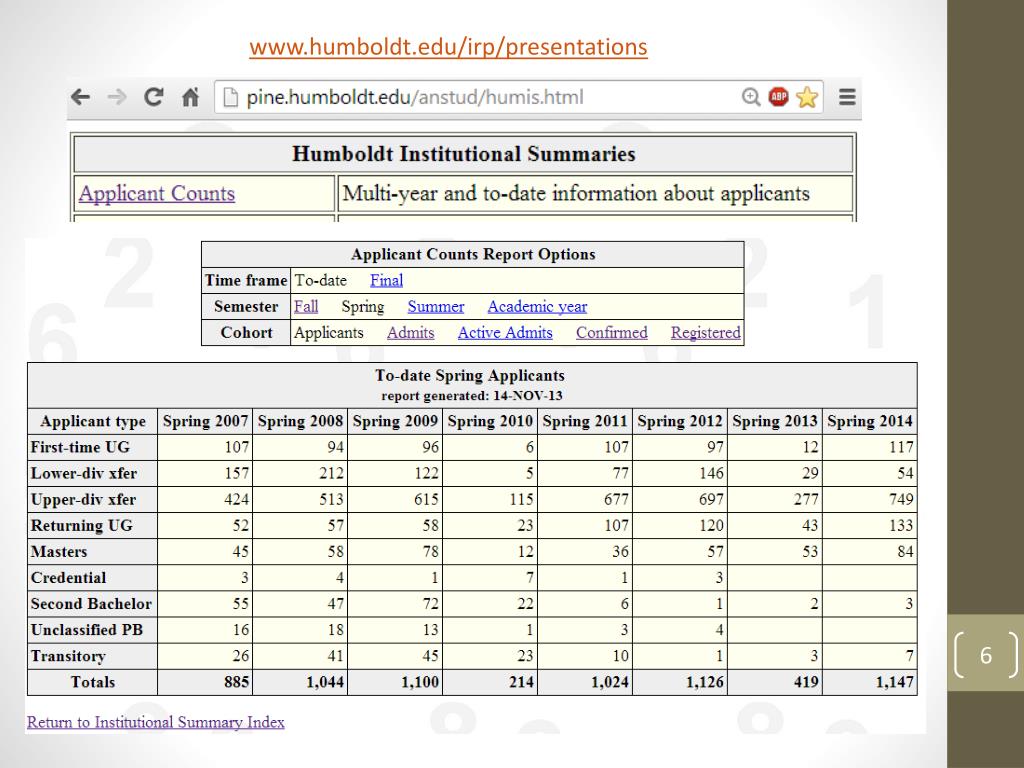Go to the browser home icon

pyautogui.click(x=190, y=97)
